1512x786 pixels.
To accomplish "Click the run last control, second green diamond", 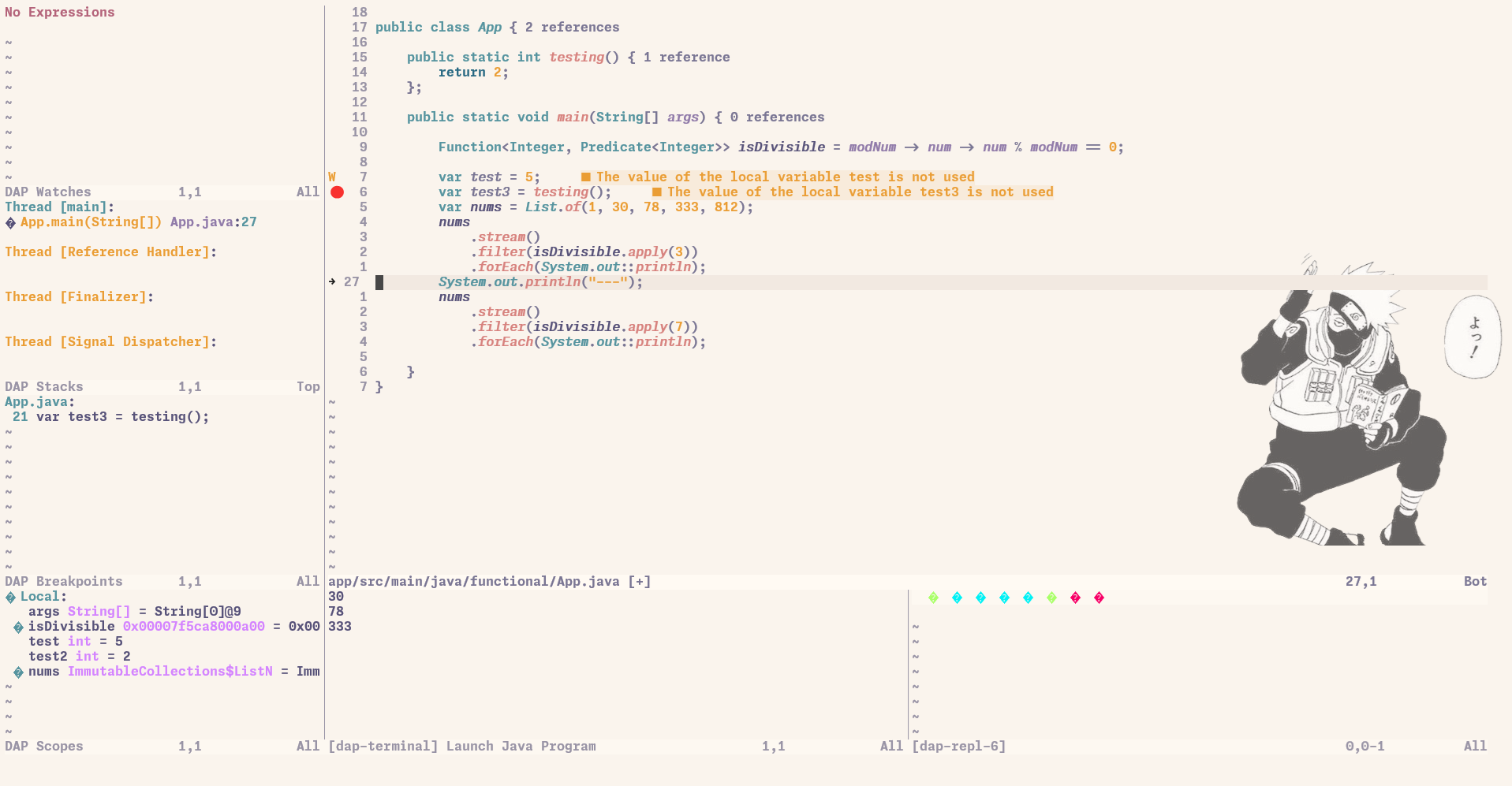I will 1051,598.
